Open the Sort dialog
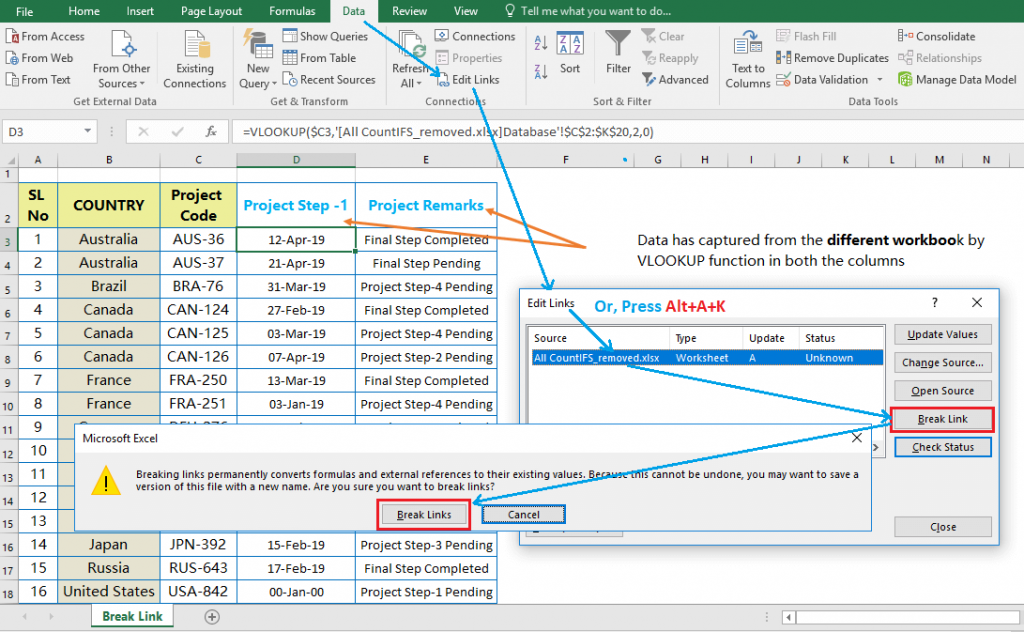This screenshot has height=632, width=1024. click(x=569, y=54)
